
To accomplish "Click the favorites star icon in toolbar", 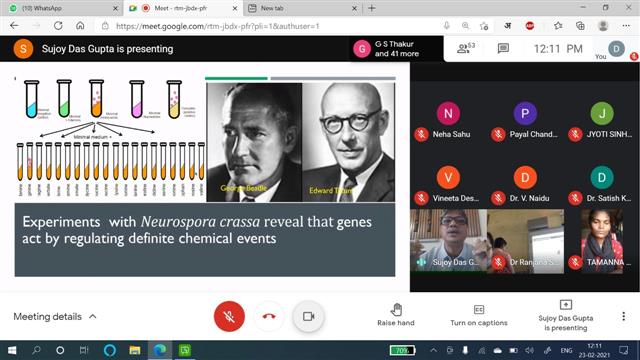I will (558, 26).
